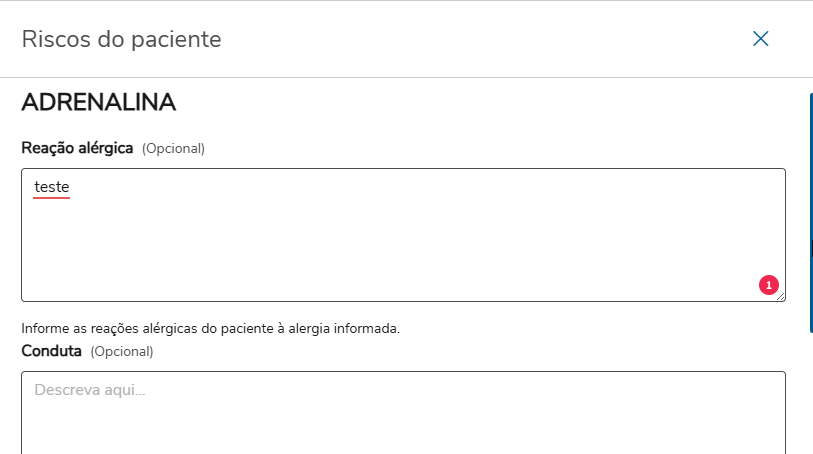Image resolution: width=813 pixels, height=454 pixels.
Task: Close the Riscos do paciente dialog
Action: click(760, 39)
